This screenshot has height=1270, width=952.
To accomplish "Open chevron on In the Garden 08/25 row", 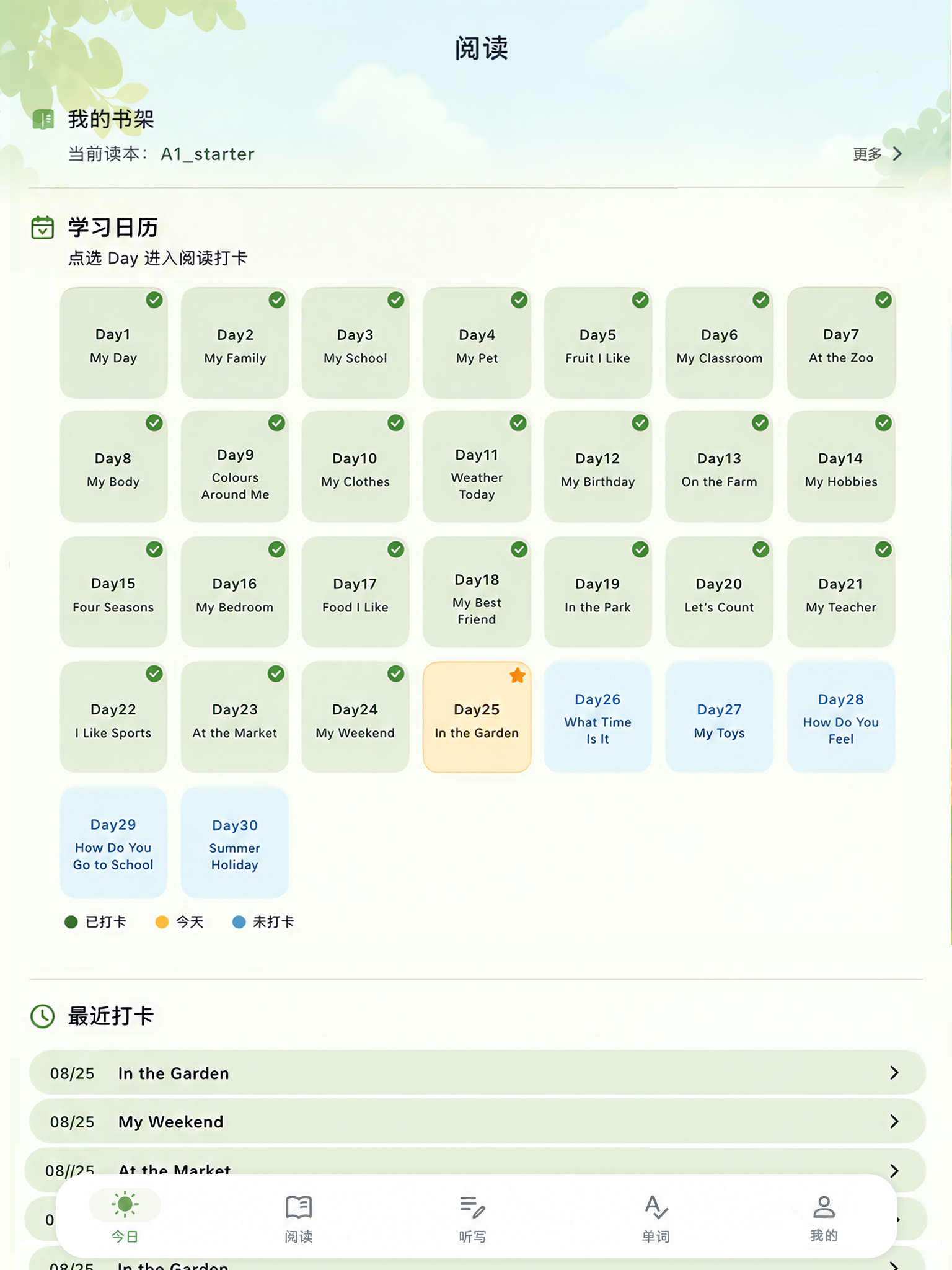I will [894, 1073].
